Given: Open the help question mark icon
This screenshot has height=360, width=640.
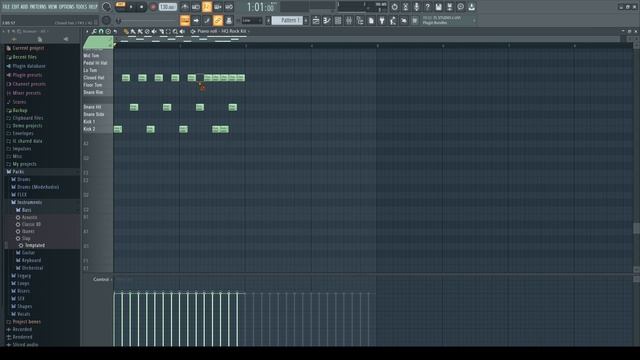Looking at the screenshot, I should pyautogui.click(x=427, y=7).
